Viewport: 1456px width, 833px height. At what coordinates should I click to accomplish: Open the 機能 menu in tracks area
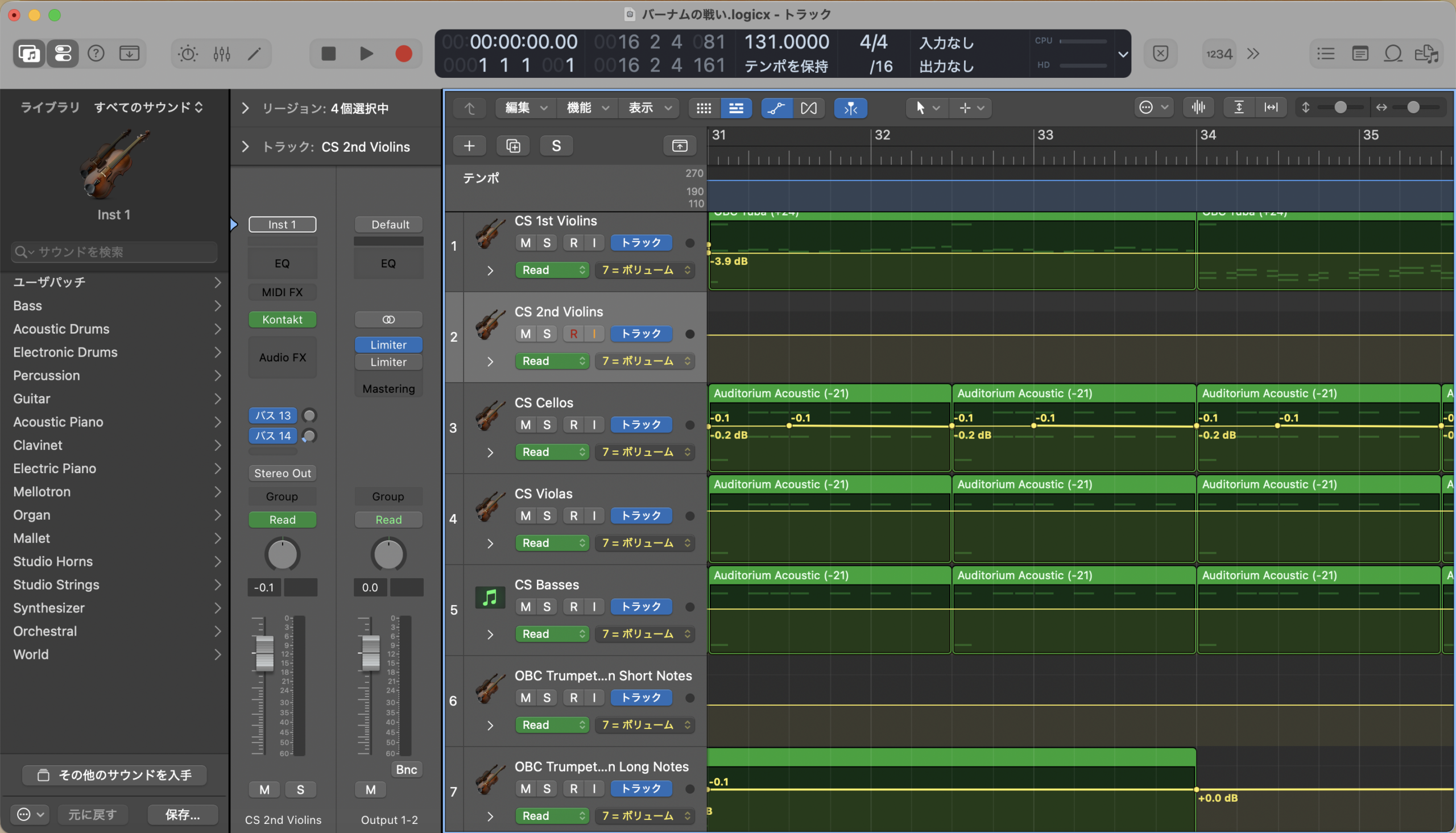[x=588, y=108]
